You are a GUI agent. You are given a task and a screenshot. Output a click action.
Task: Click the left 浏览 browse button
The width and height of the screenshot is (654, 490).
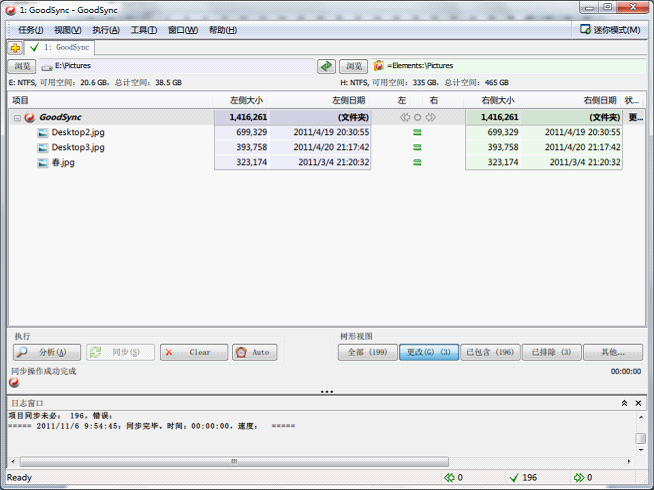coord(22,66)
